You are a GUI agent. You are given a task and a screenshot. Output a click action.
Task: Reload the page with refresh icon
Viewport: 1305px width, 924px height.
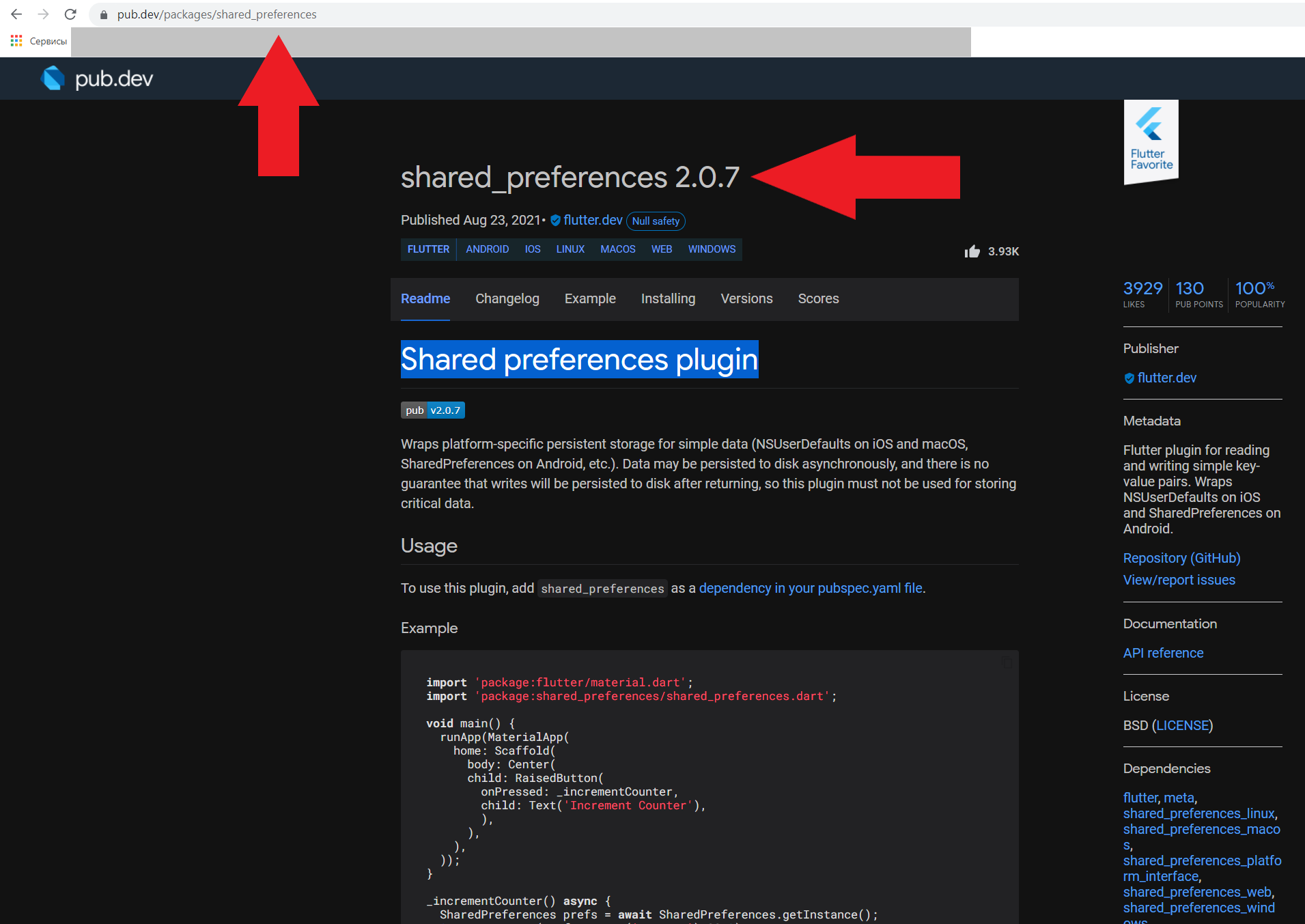pos(70,14)
